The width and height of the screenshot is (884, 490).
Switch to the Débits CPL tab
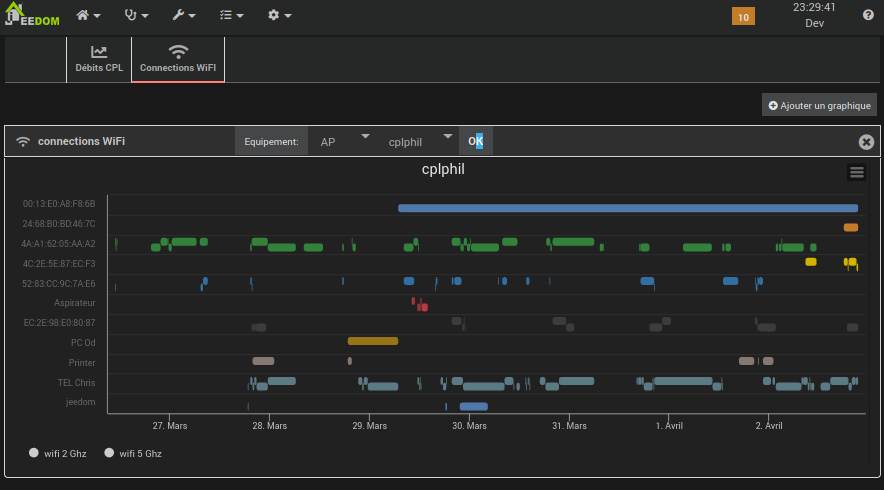tap(99, 60)
